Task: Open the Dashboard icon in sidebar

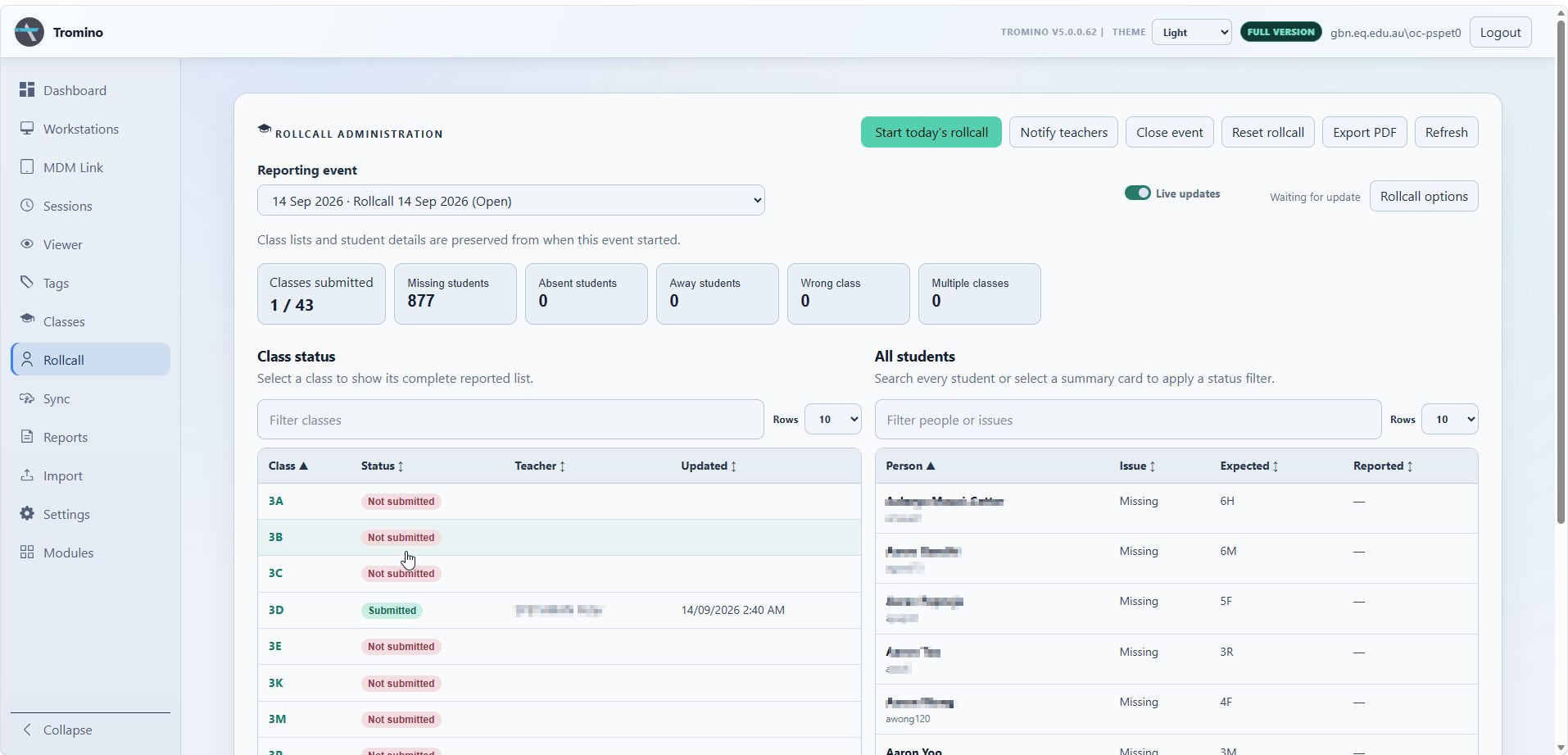Action: pyautogui.click(x=27, y=89)
